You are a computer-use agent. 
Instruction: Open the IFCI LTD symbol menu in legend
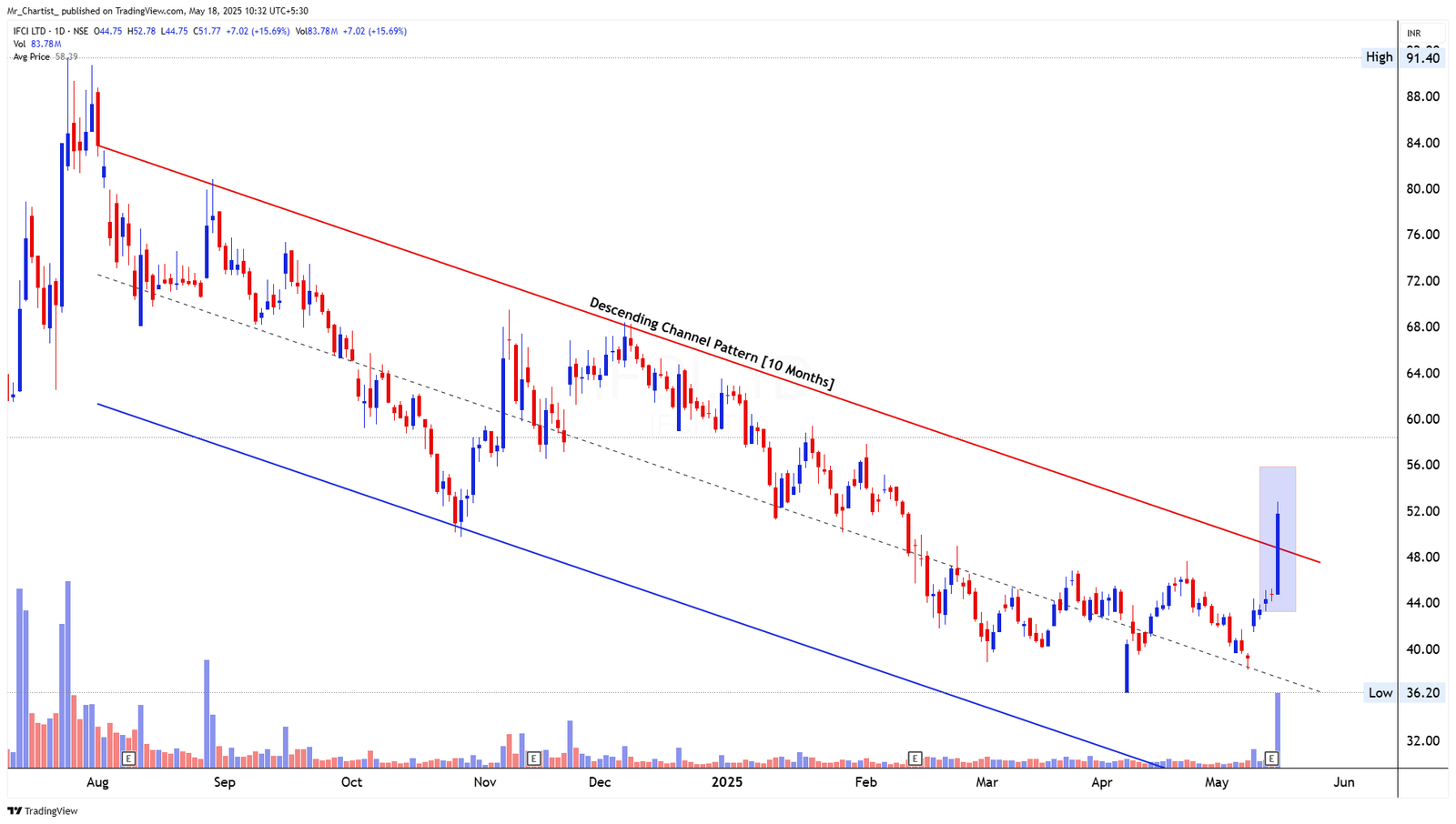point(27,30)
